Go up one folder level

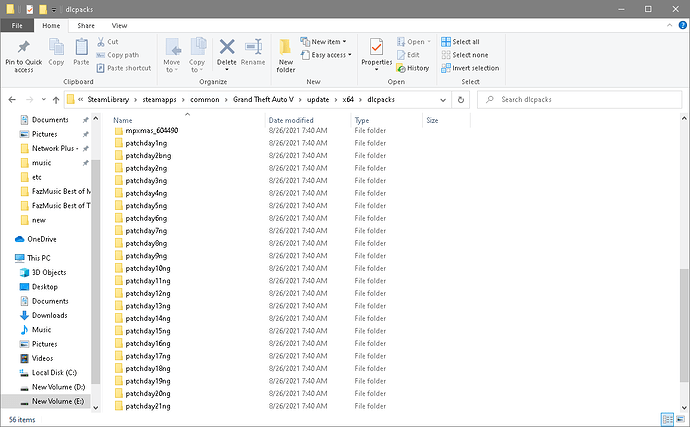(56, 100)
